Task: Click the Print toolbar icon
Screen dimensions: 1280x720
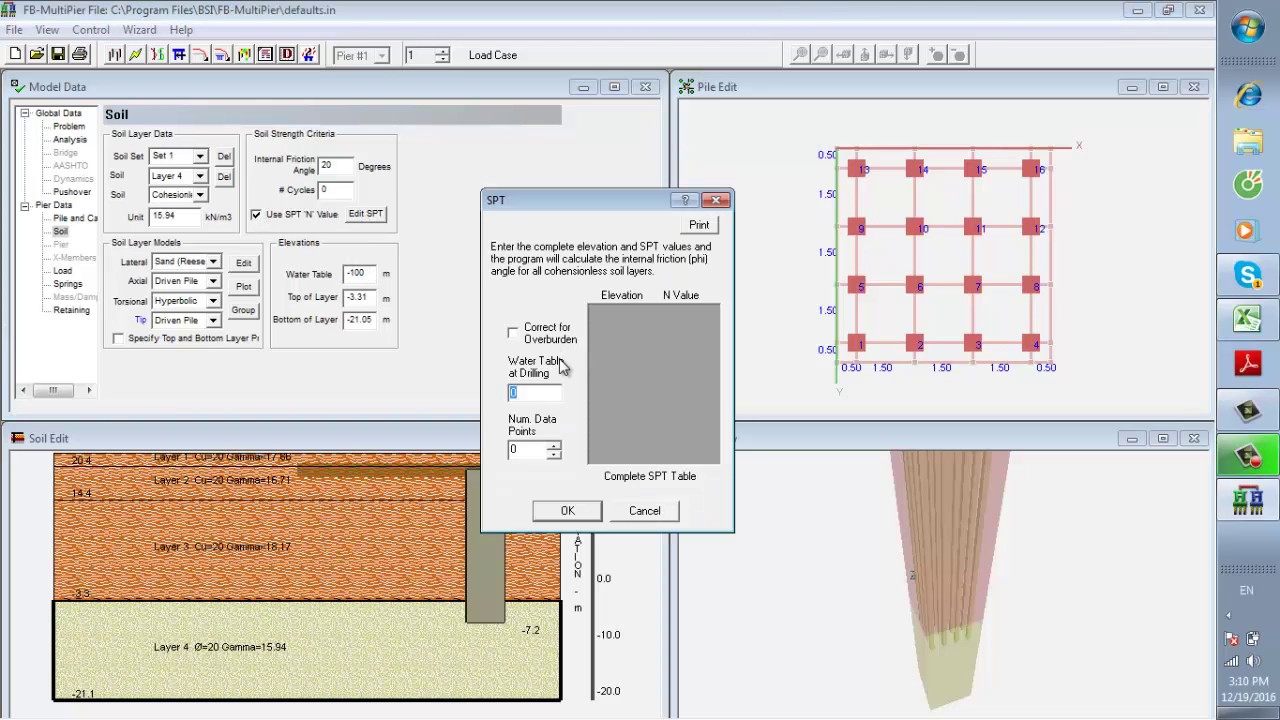Action: tap(80, 54)
